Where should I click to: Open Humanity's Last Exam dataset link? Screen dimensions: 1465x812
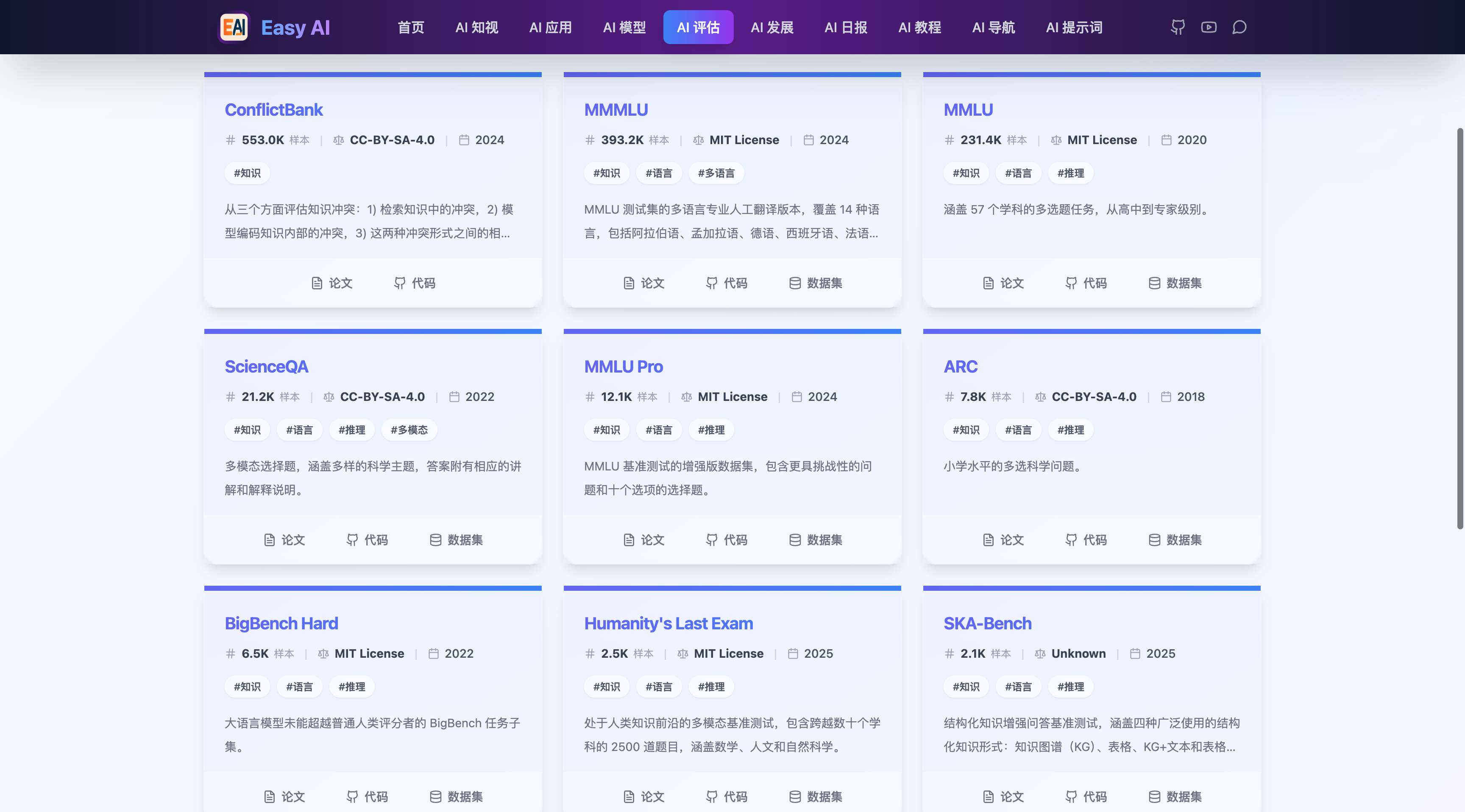pyautogui.click(x=815, y=796)
